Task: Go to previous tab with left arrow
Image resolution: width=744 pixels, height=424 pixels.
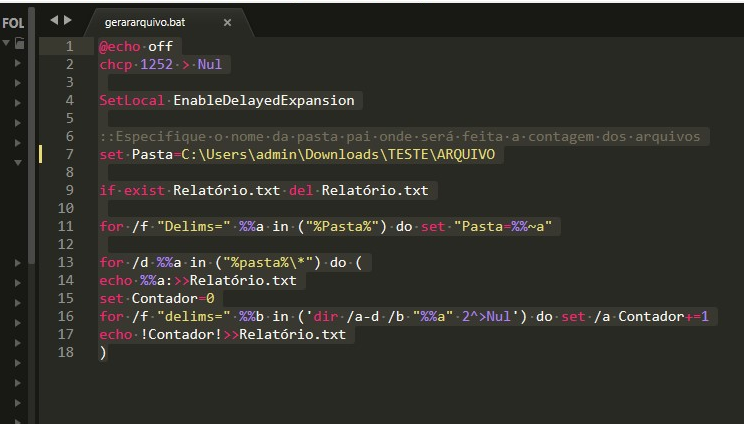Action: coord(54,20)
